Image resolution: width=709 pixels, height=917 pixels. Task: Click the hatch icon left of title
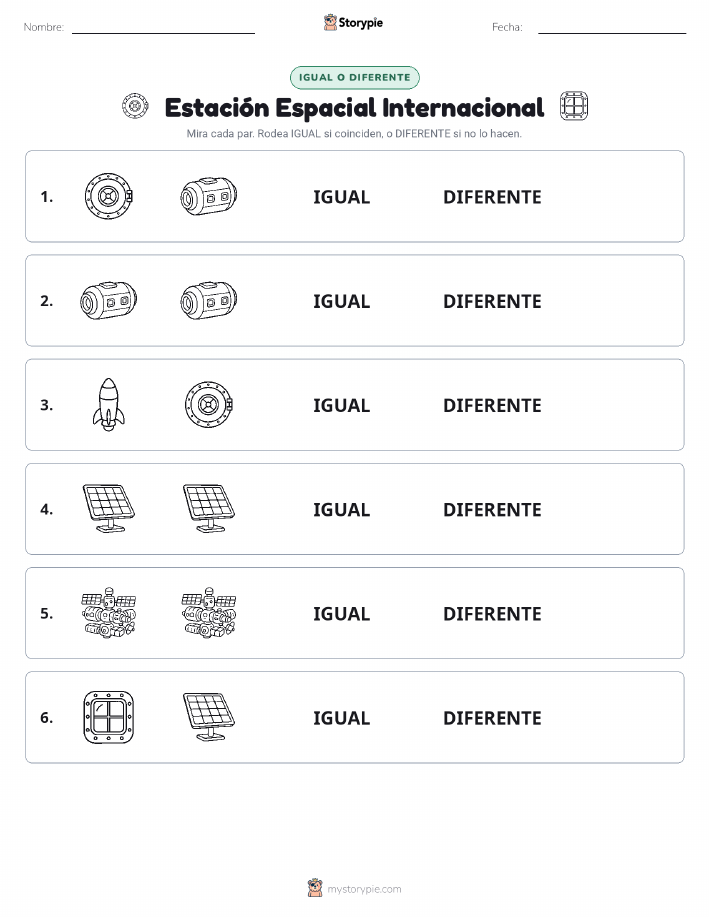135,106
